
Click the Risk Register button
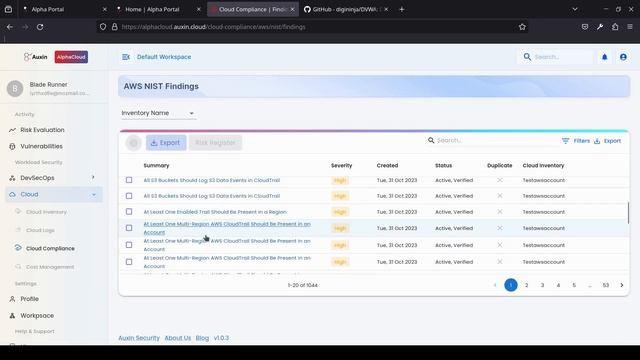pos(216,143)
